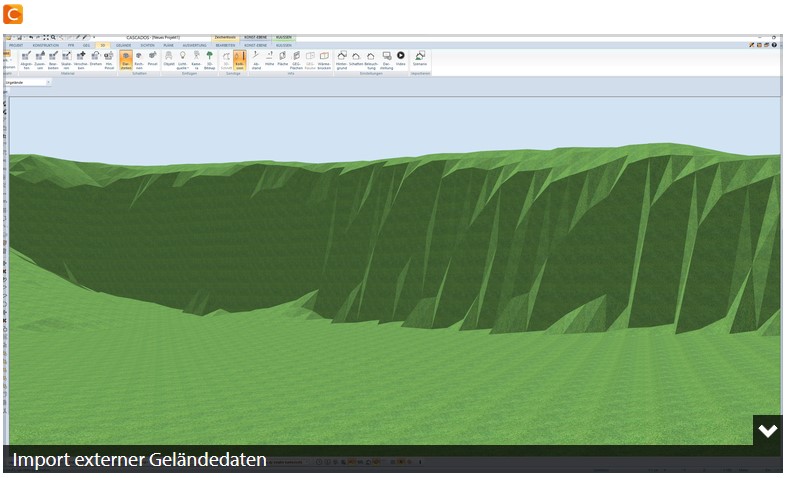The width and height of the screenshot is (786, 478).
Task: Toggle the Kollision mode button
Action: pos(240,60)
